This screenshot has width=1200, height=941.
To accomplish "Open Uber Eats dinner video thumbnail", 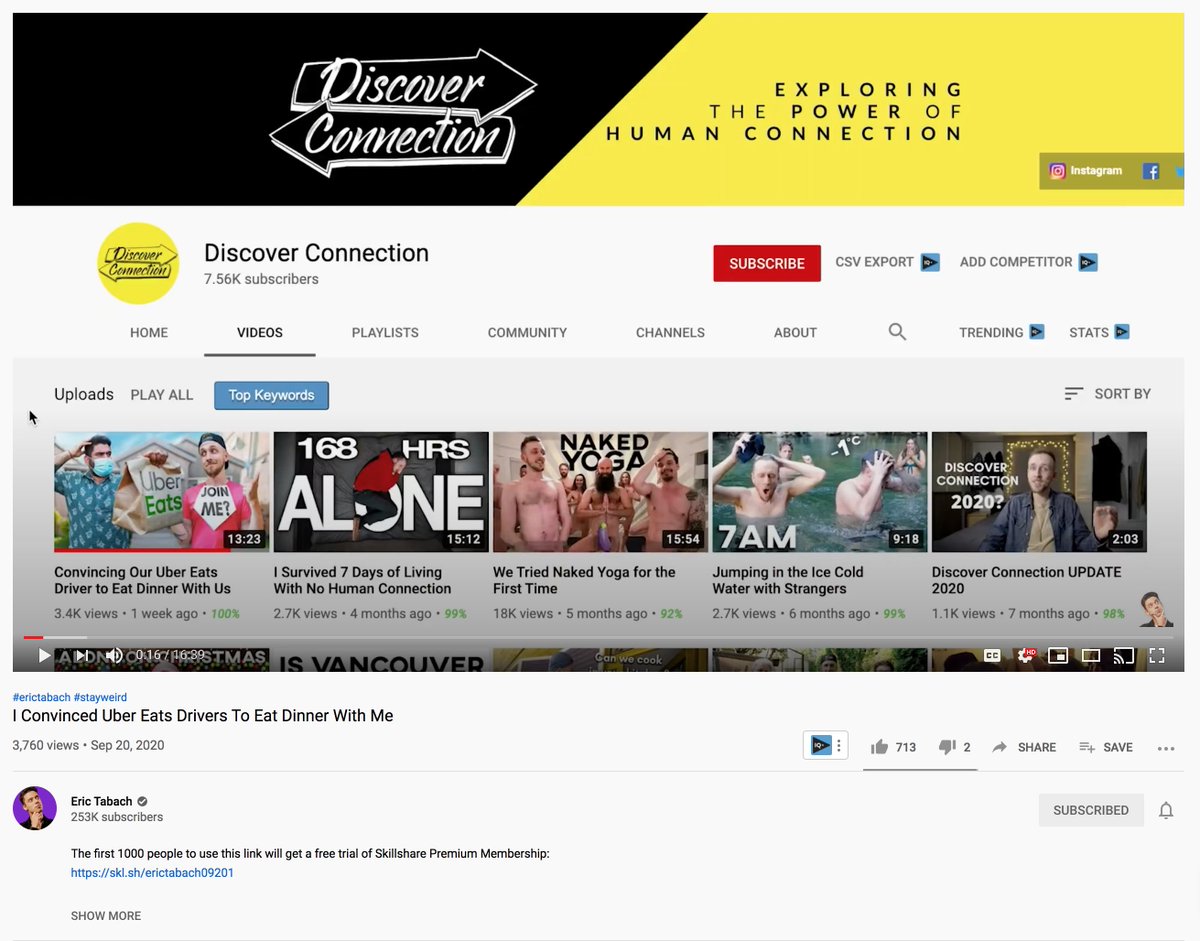I will tap(161, 492).
